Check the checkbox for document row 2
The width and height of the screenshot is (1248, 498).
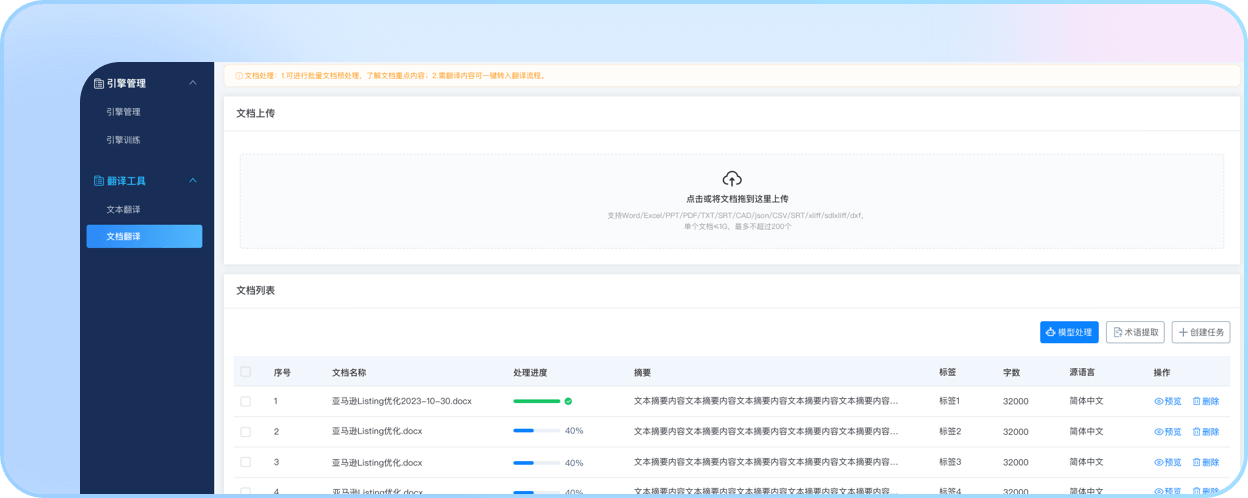[x=246, y=432]
